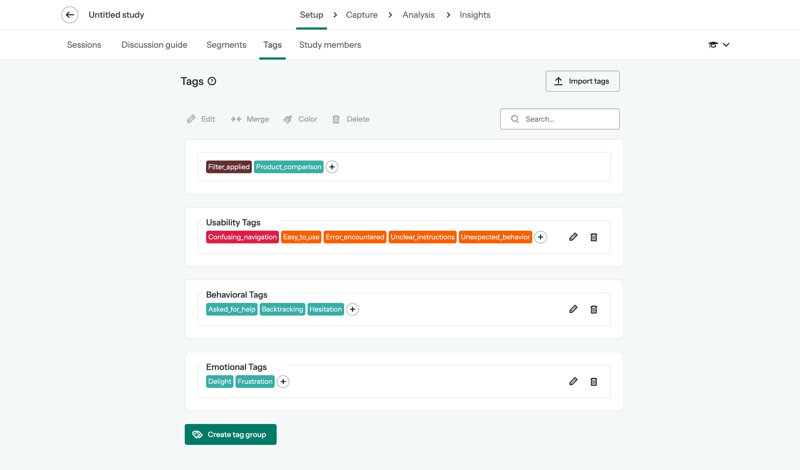Switch to the Sessions tab
This screenshot has height=470, width=800.
click(x=84, y=45)
